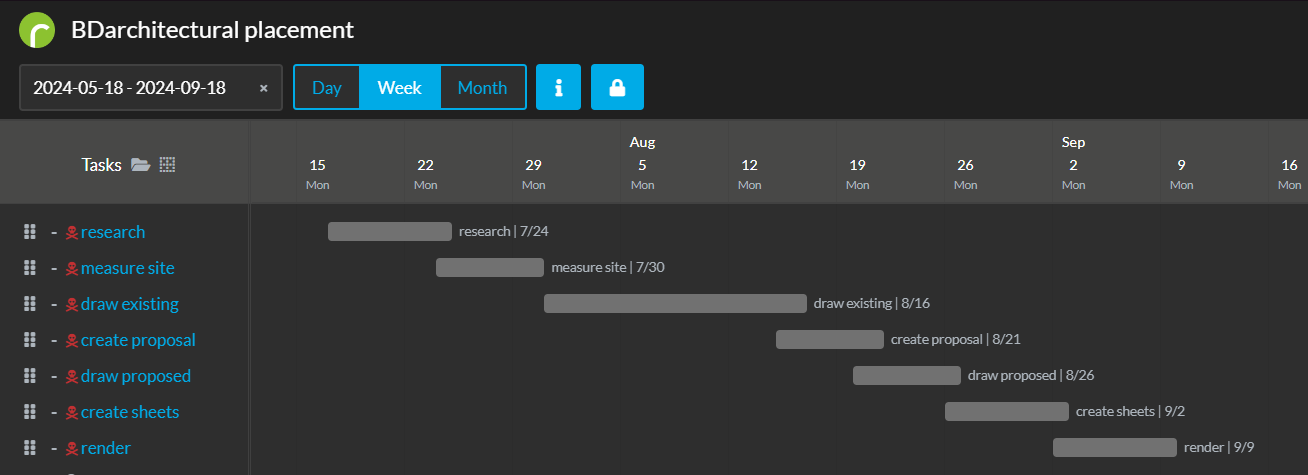
Task: Click the dotted-grid icon beside Tasks
Action: click(167, 165)
